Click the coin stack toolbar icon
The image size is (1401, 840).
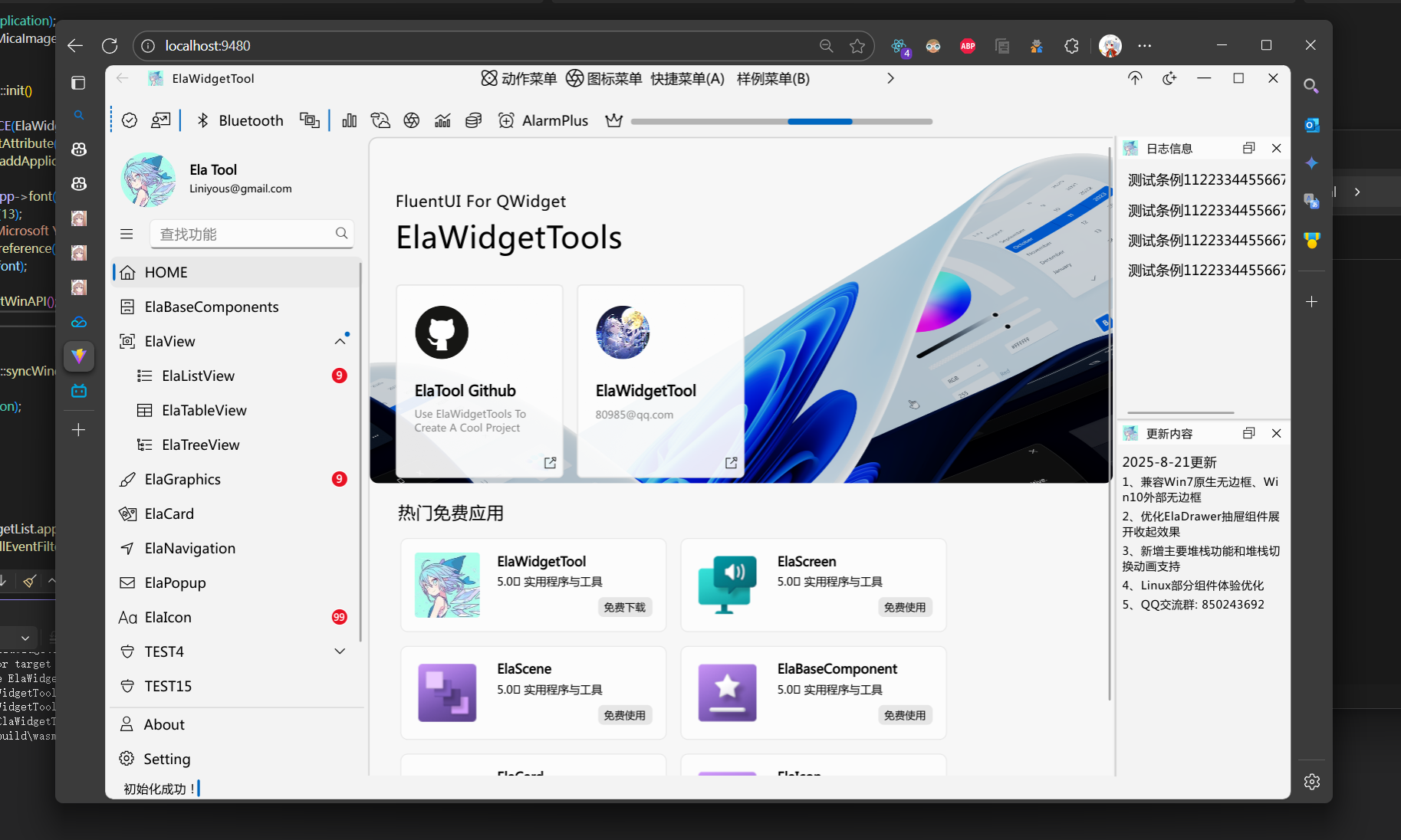click(x=474, y=120)
